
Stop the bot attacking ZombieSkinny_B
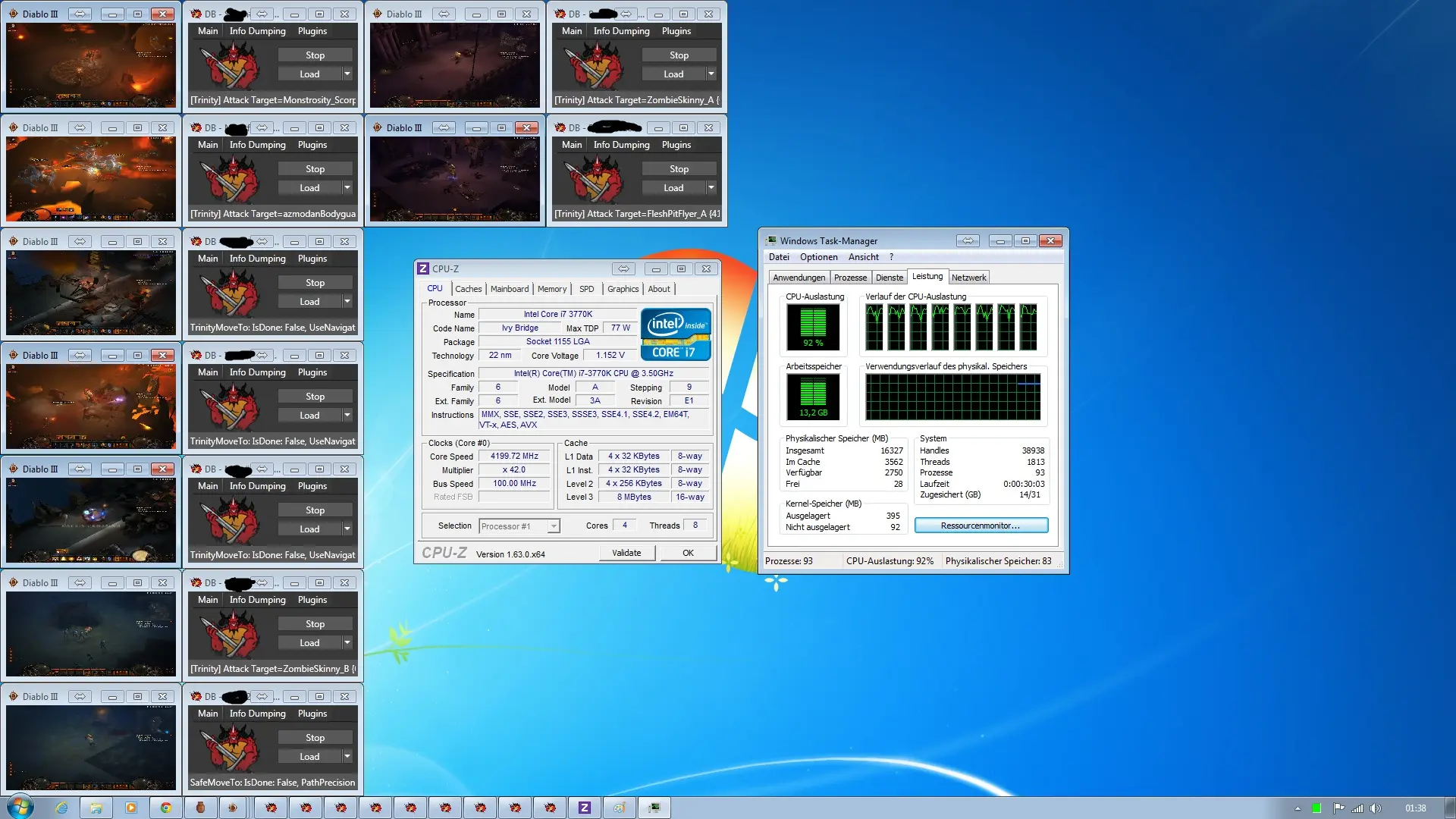point(315,624)
